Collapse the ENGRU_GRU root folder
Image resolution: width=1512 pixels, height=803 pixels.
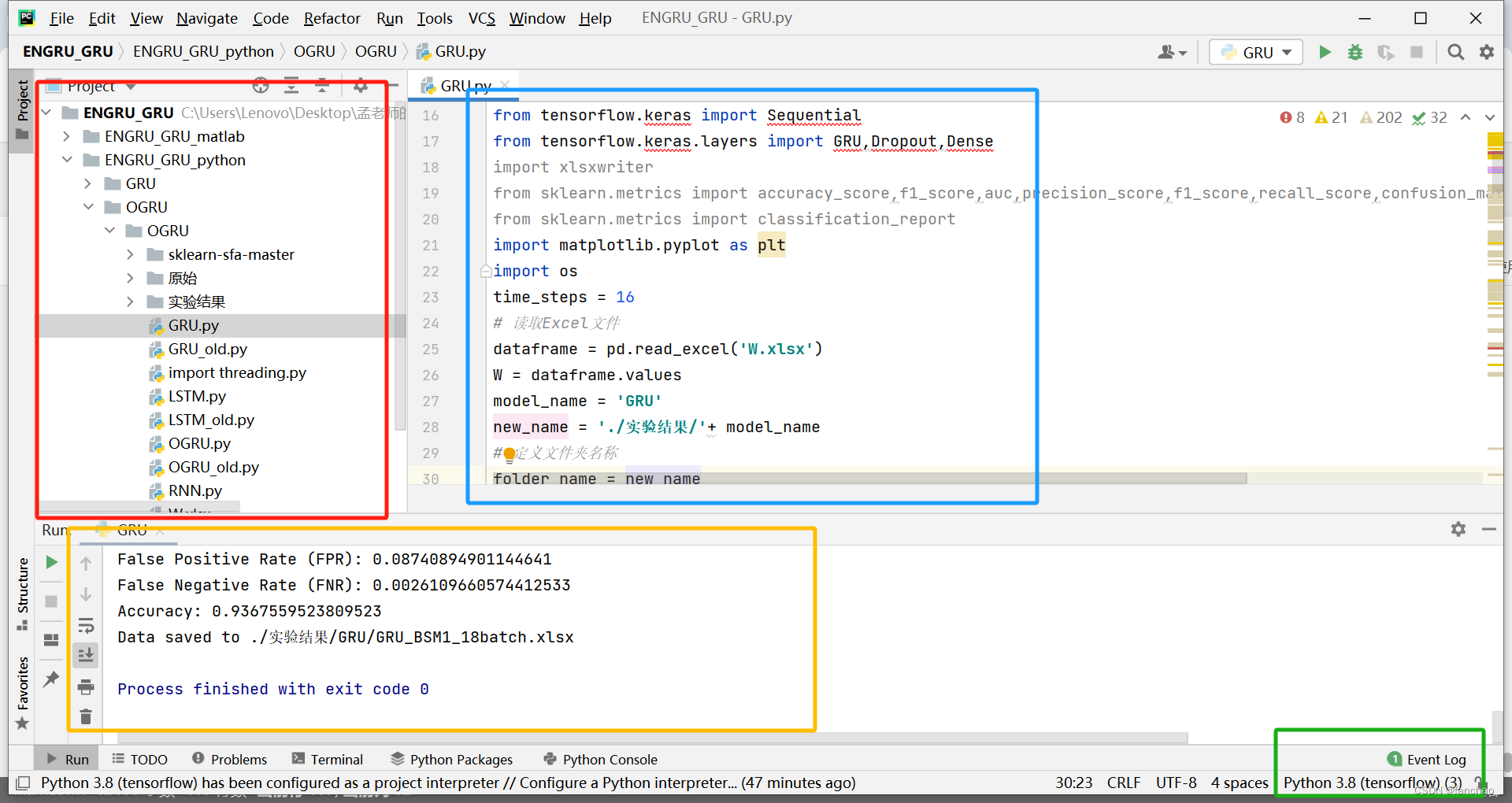(x=46, y=113)
